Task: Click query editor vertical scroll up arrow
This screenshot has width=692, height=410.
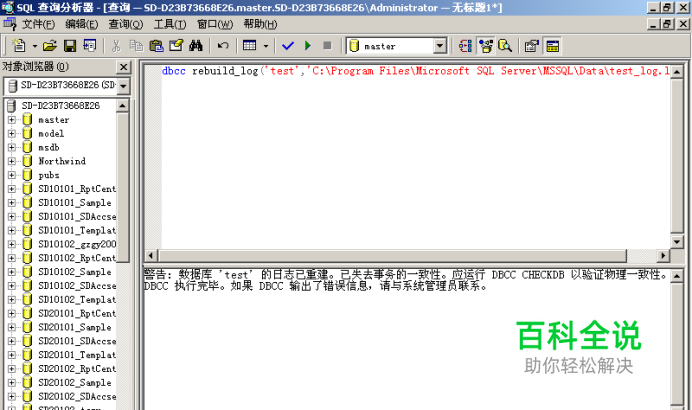Action: click(677, 71)
